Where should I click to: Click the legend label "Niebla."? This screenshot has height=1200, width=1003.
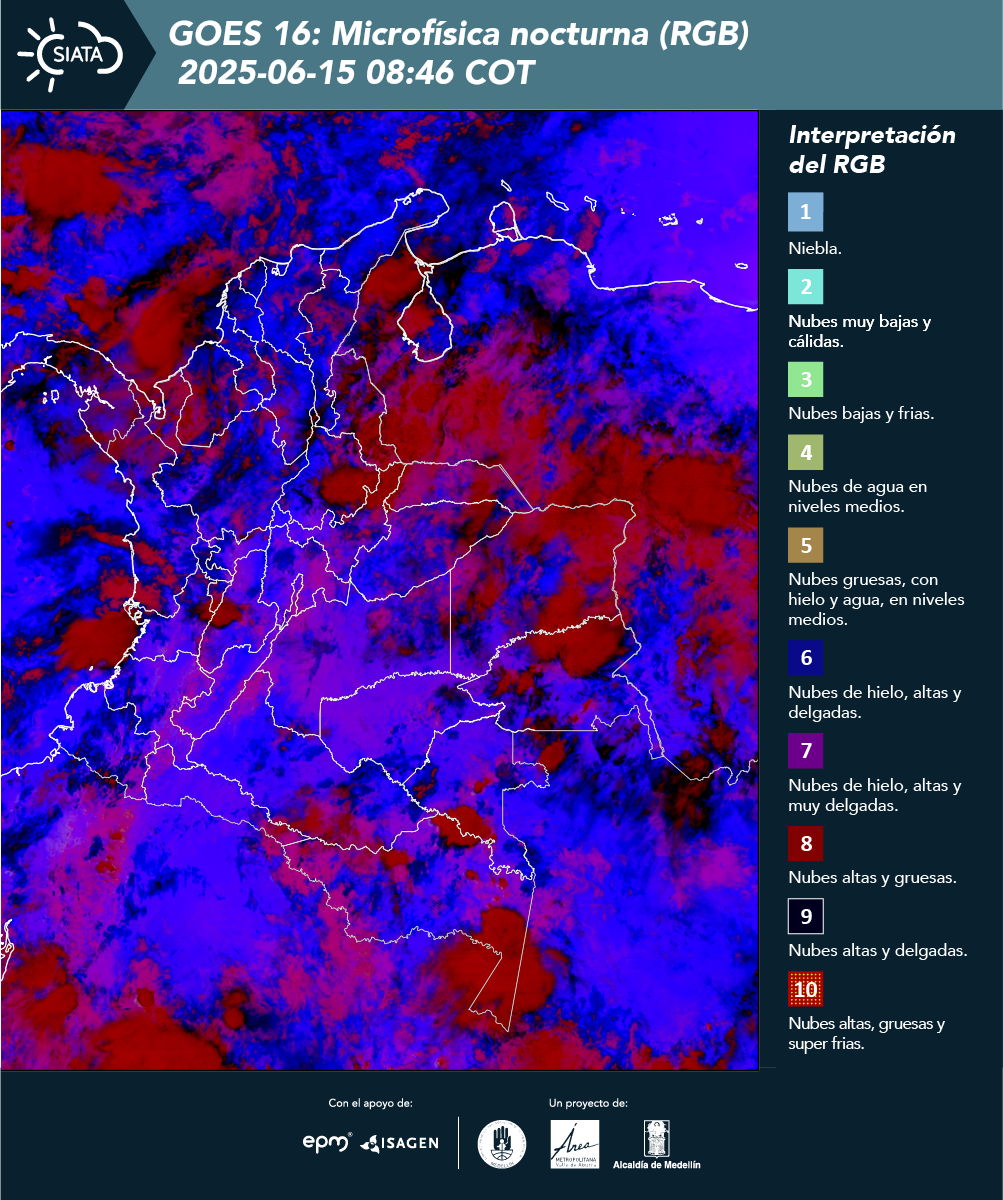[x=815, y=248]
